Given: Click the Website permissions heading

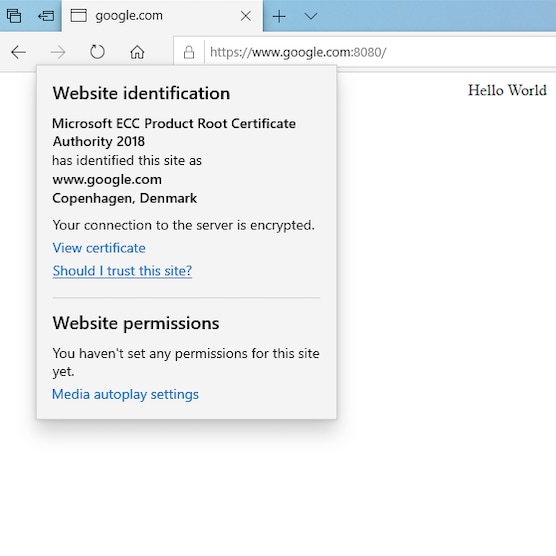Looking at the screenshot, I should [136, 323].
